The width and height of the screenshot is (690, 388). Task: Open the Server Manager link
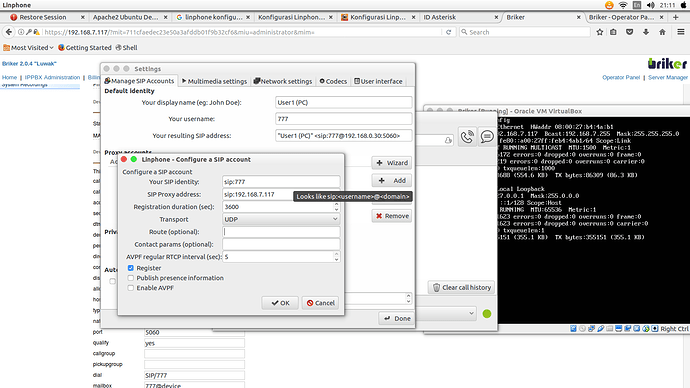point(668,77)
